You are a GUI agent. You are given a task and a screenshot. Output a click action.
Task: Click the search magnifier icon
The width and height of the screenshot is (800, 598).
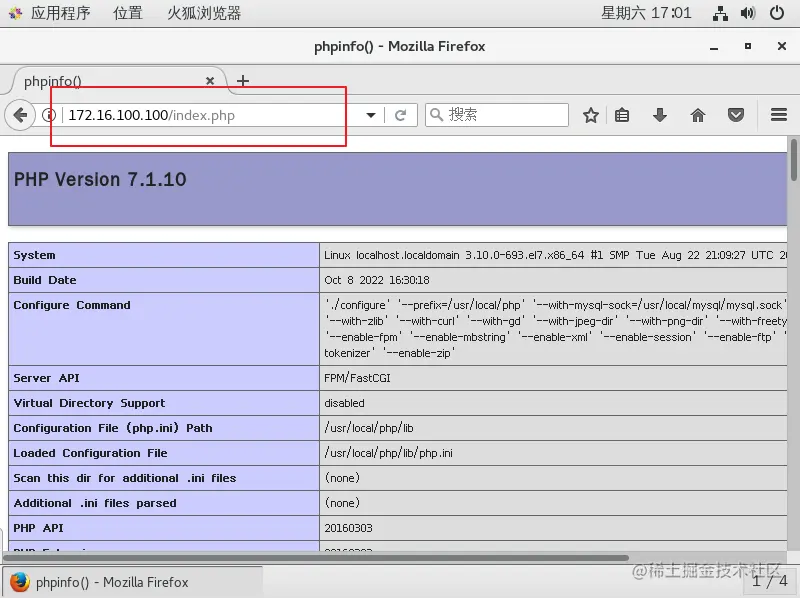[x=436, y=115]
